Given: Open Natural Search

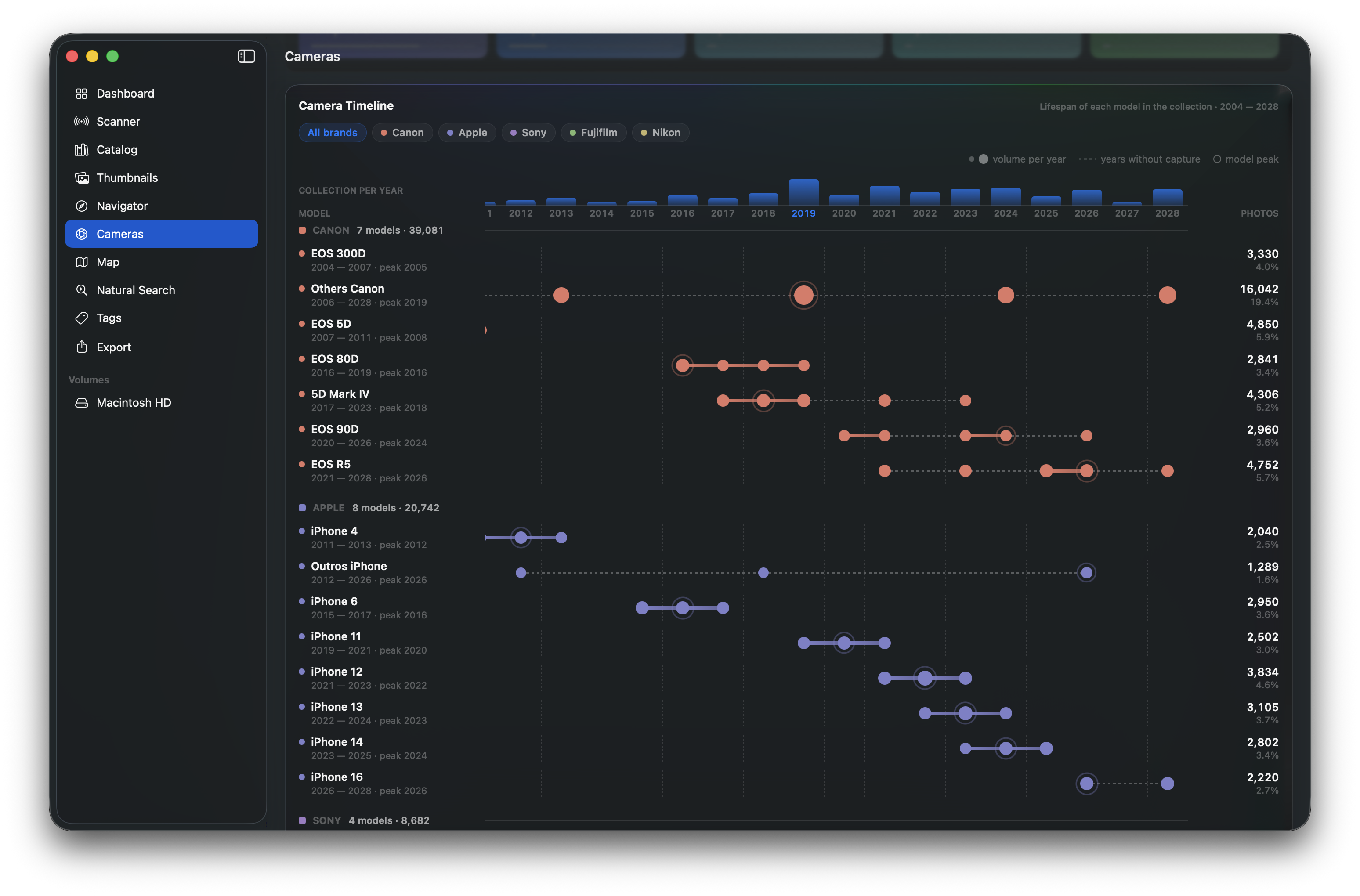Looking at the screenshot, I should 162,290.
